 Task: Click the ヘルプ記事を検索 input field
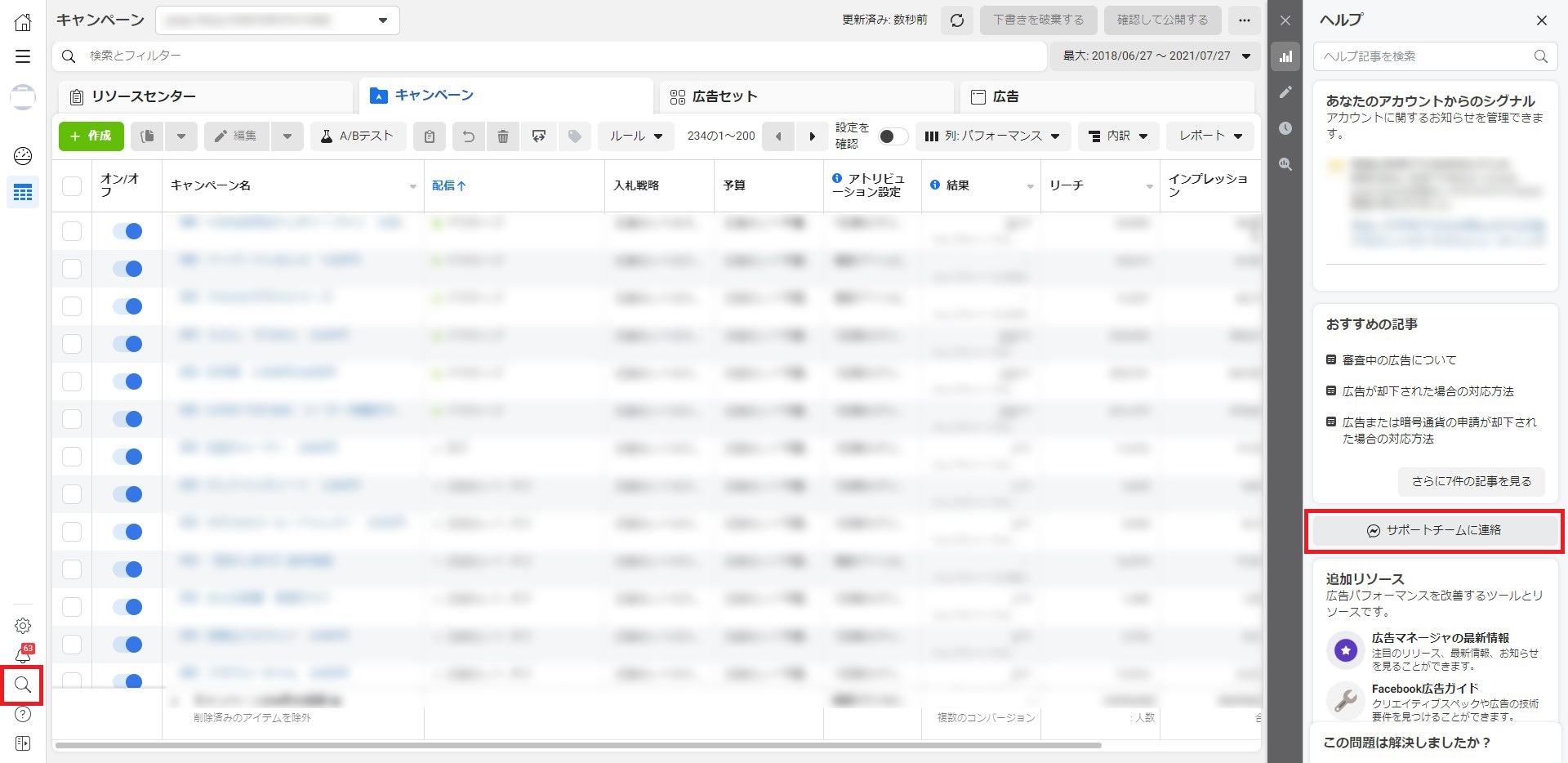[x=1435, y=56]
